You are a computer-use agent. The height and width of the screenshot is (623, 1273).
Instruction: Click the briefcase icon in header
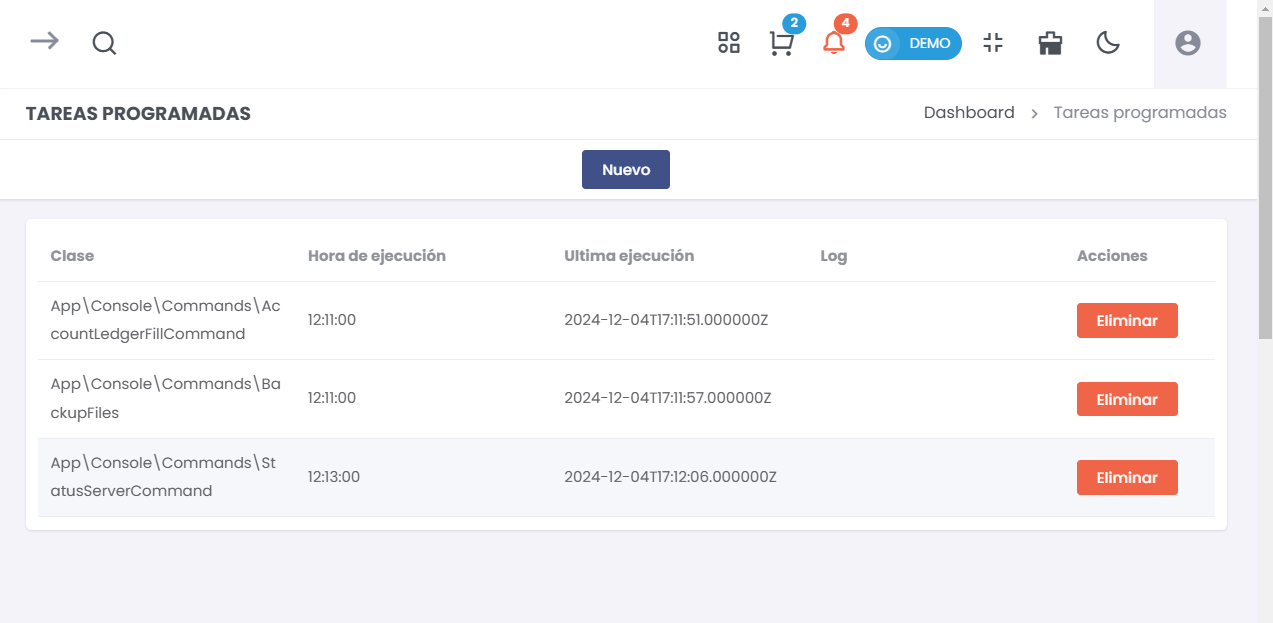click(1050, 43)
